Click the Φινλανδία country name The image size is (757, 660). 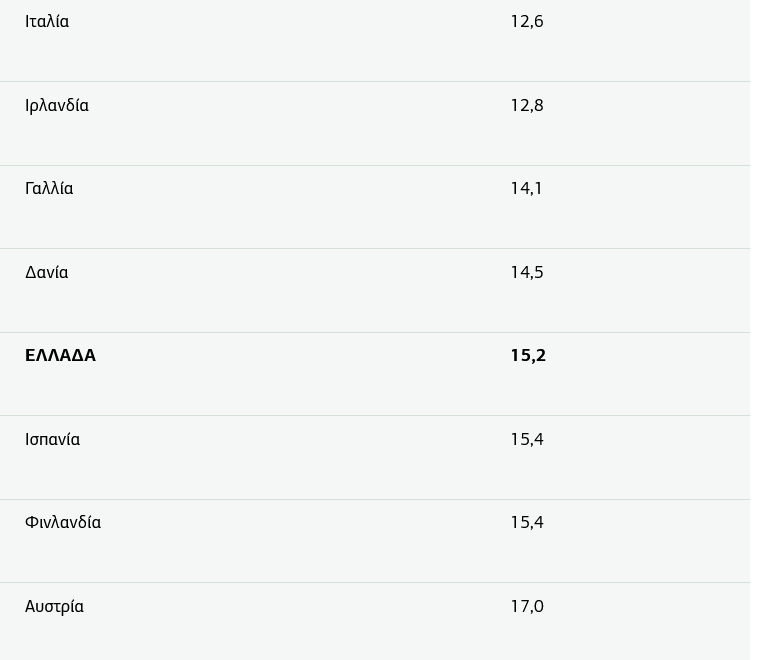(x=63, y=523)
